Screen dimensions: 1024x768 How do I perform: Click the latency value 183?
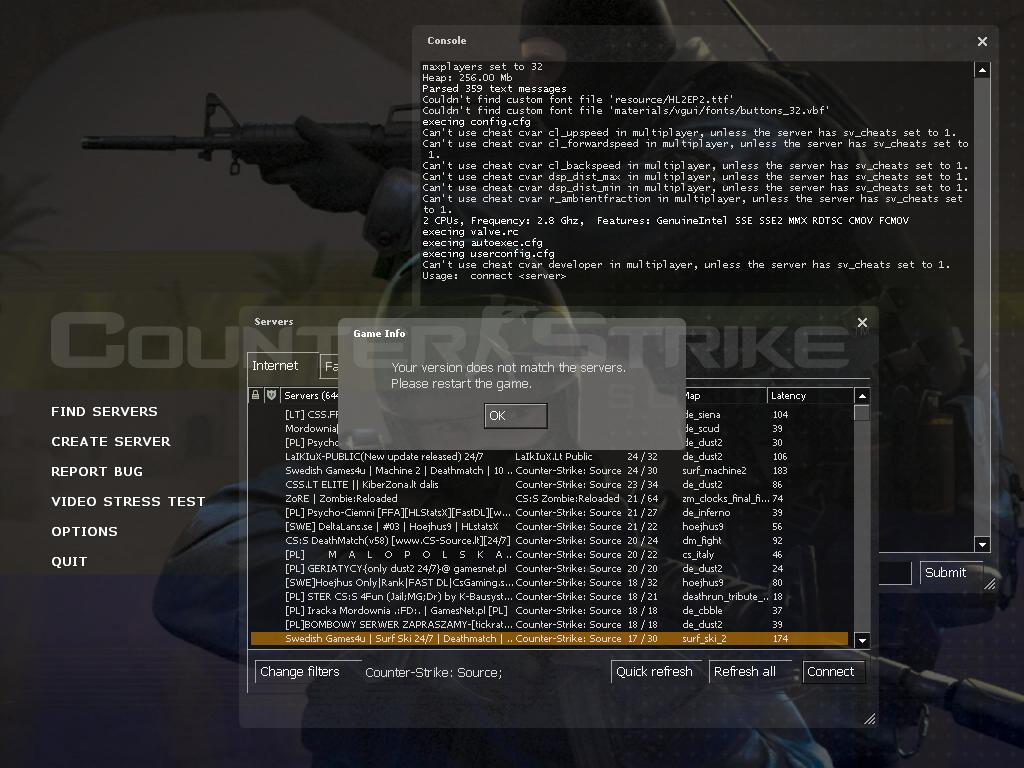pyautogui.click(x=780, y=470)
